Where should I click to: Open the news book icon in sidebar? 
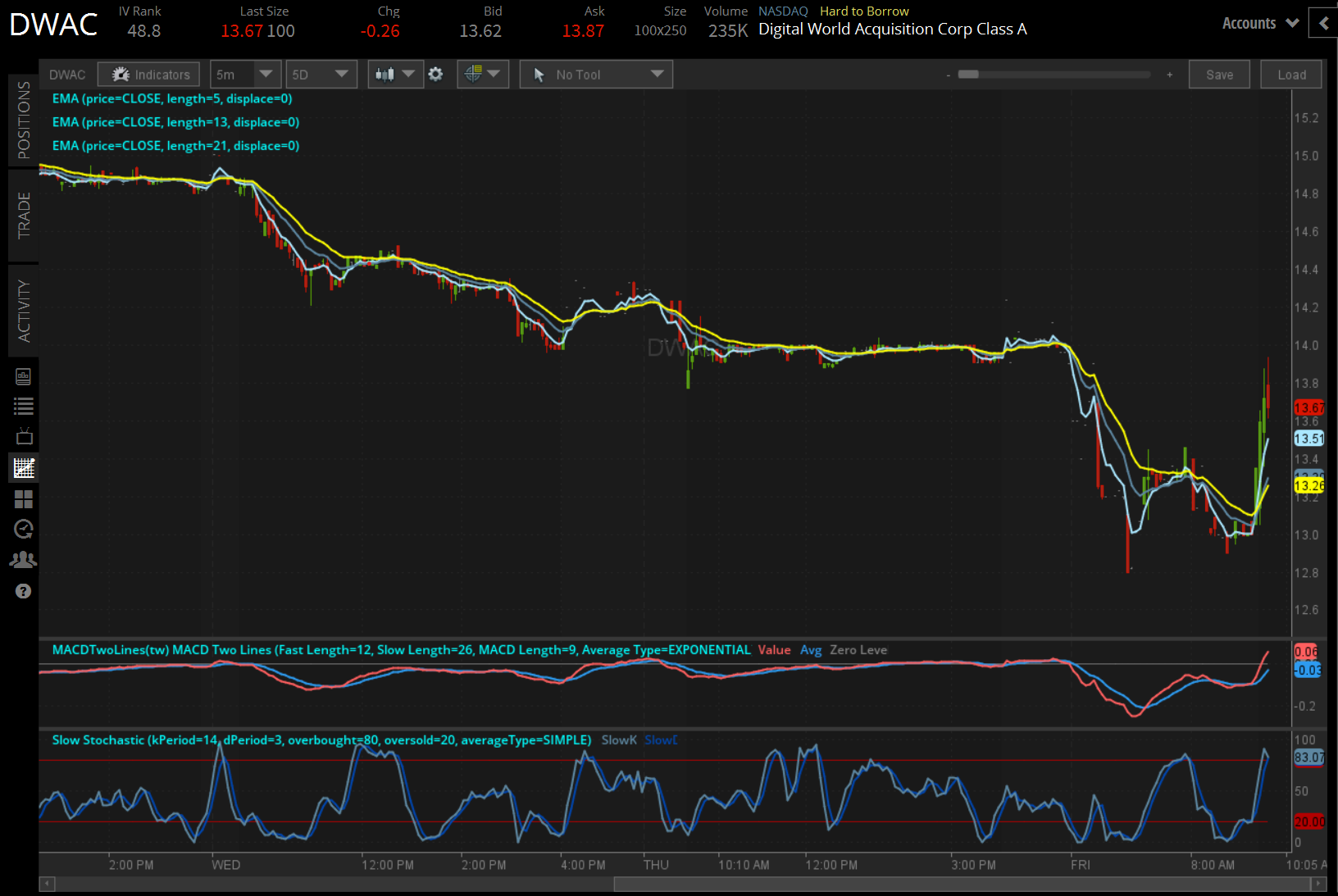pos(23,376)
